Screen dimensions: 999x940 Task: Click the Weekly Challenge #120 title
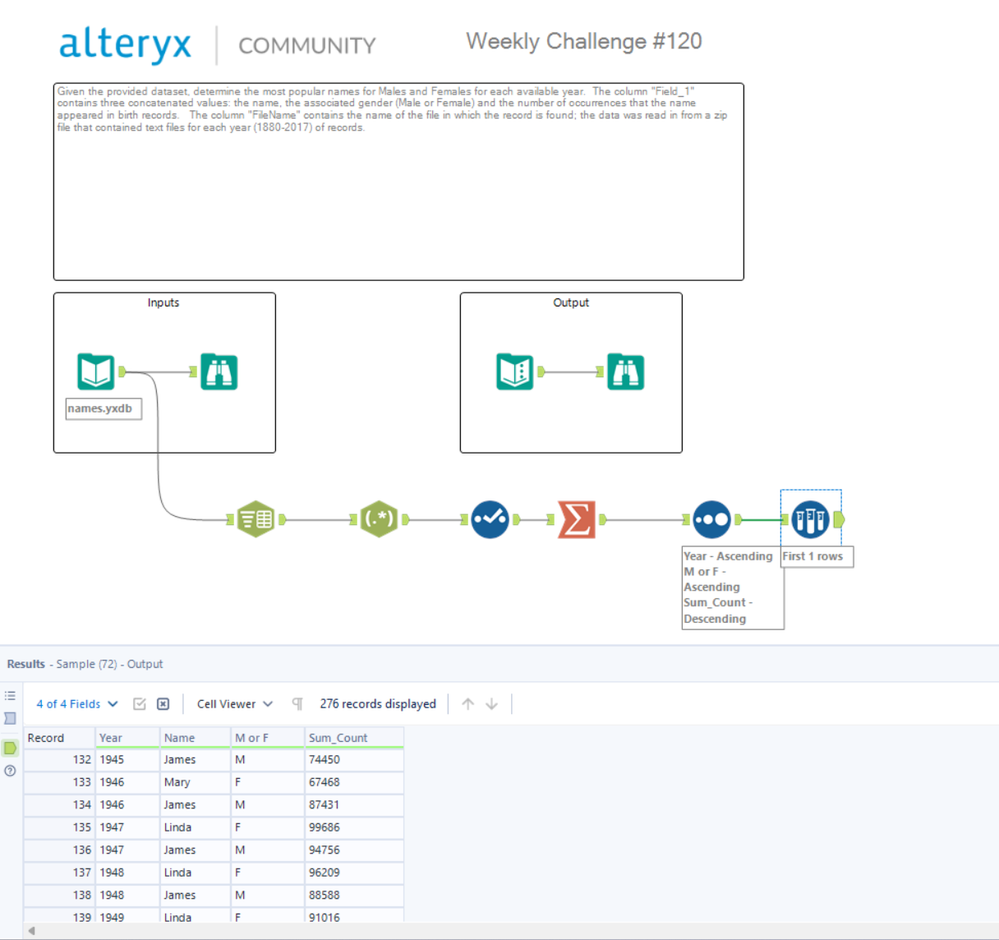[584, 41]
